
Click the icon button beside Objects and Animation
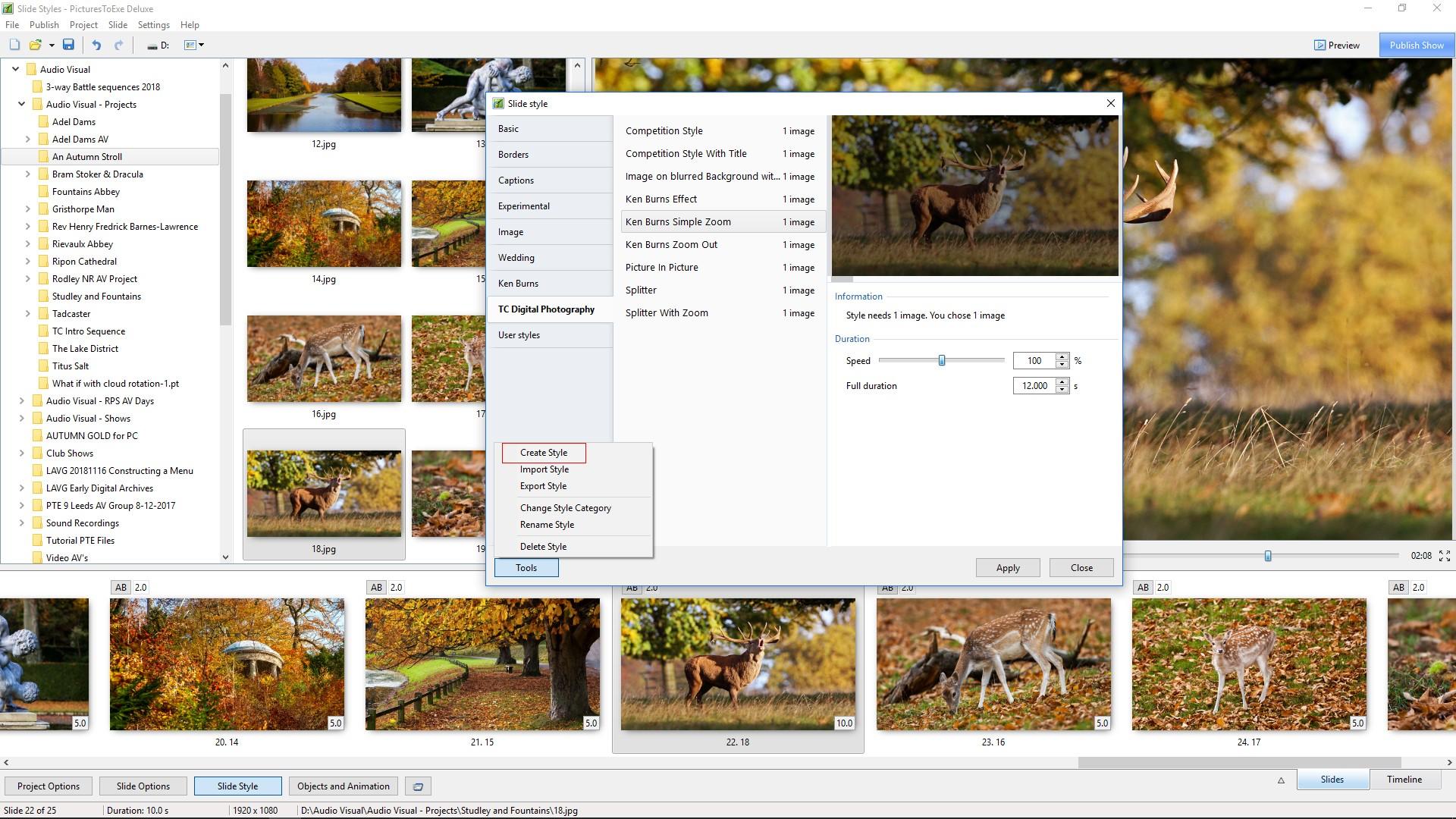pos(418,786)
